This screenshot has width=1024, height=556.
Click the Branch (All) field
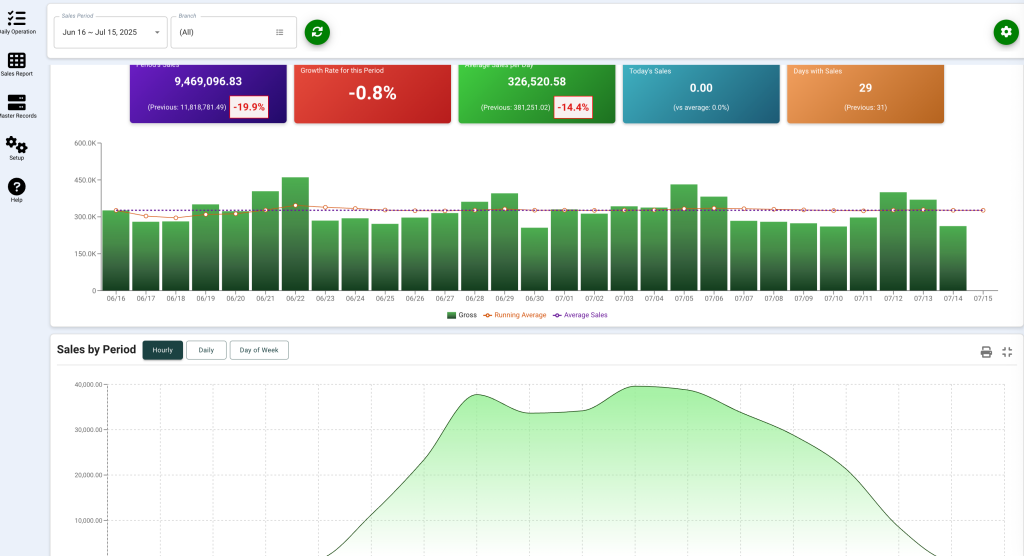224,32
